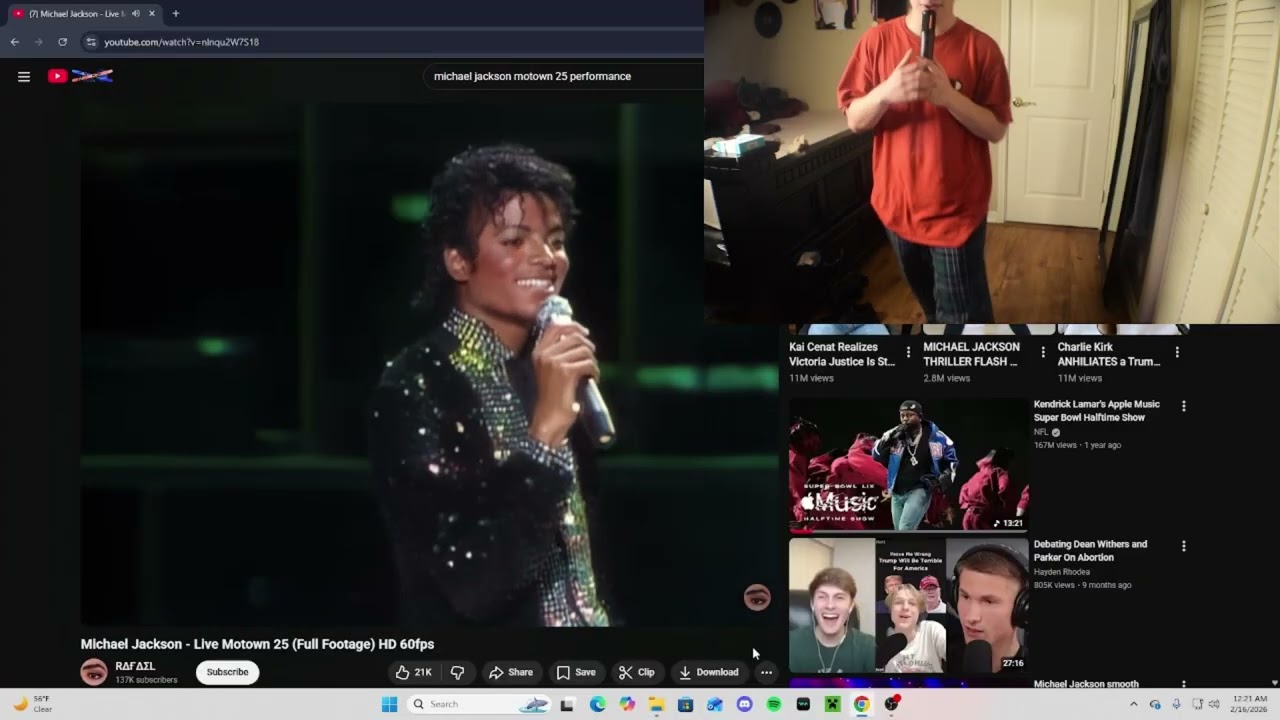Open volume control in system tray

[x=1214, y=704]
